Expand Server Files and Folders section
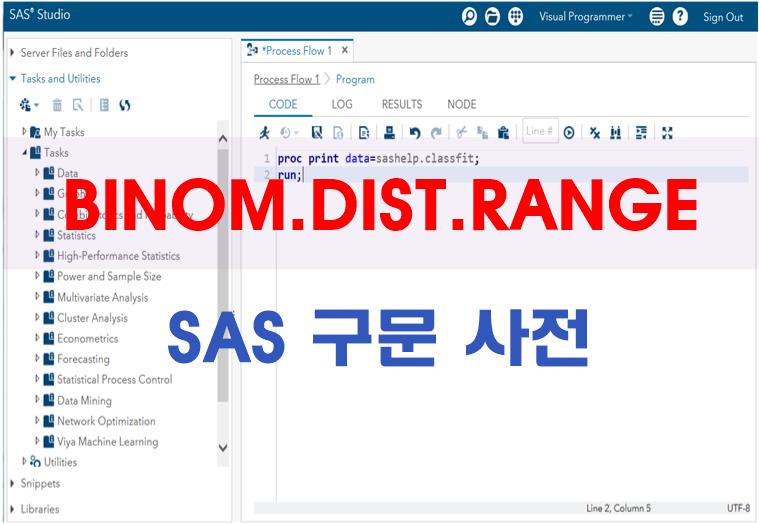Screen dimensions: 759x524 coord(12,52)
